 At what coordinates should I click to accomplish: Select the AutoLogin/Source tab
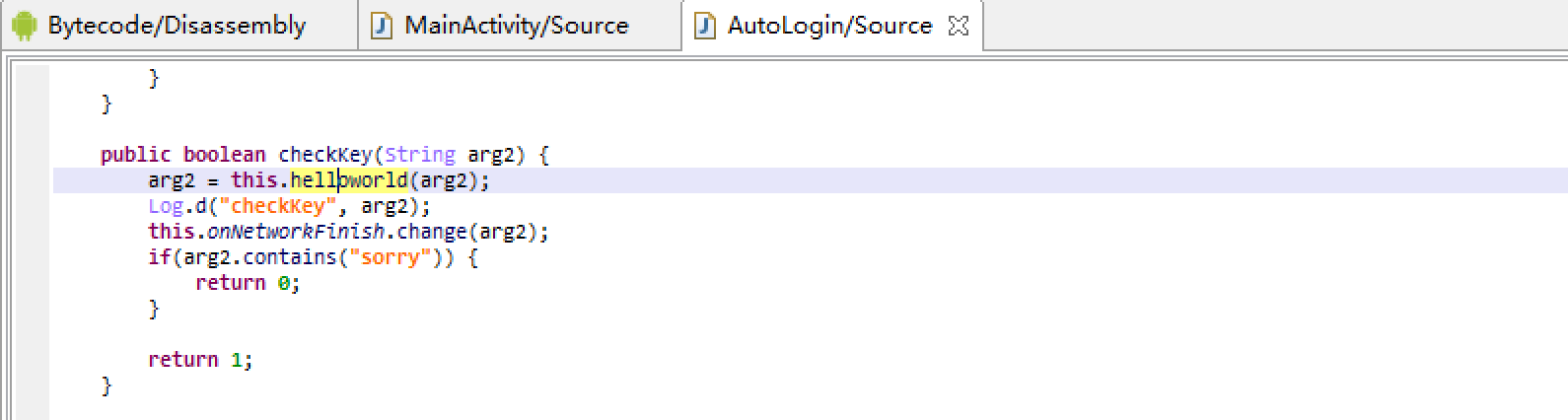click(x=829, y=26)
